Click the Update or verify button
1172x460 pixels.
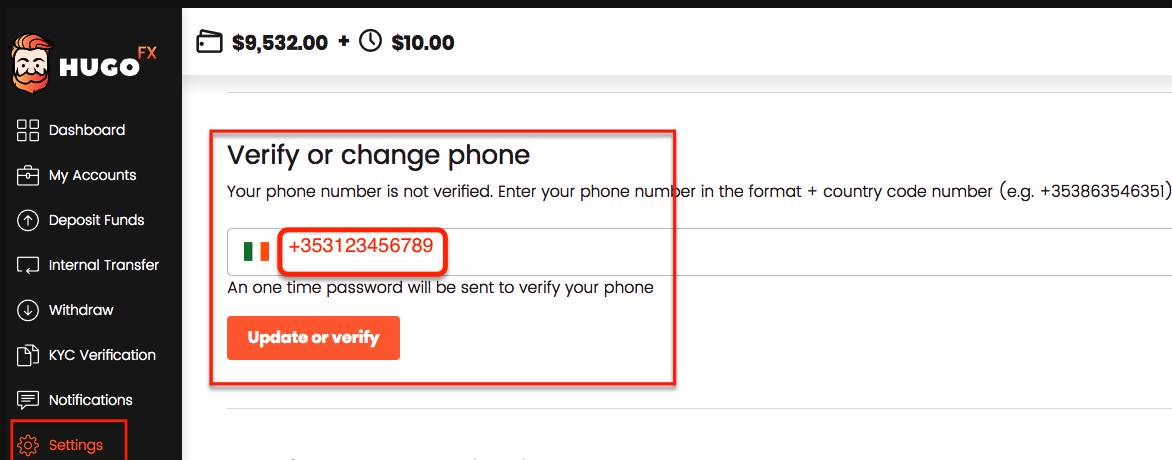pyautogui.click(x=313, y=338)
